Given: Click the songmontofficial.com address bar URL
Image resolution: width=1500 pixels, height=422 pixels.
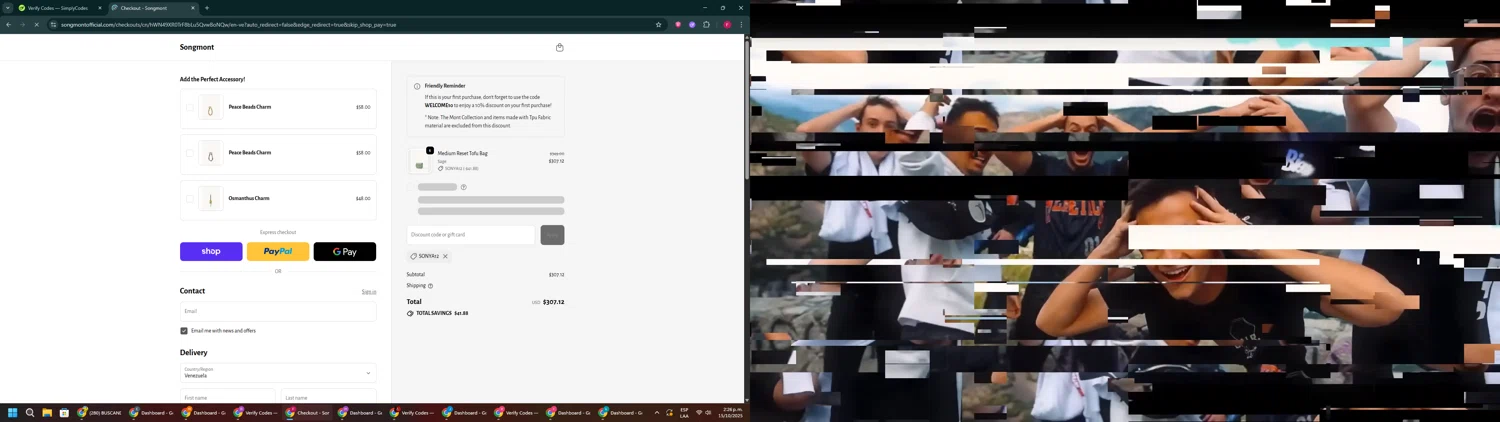Looking at the screenshot, I should click(228, 25).
